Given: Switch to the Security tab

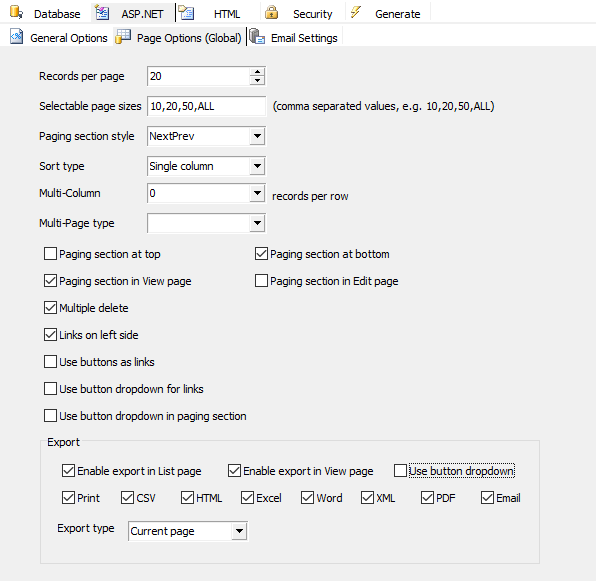Looking at the screenshot, I should click(x=312, y=14).
